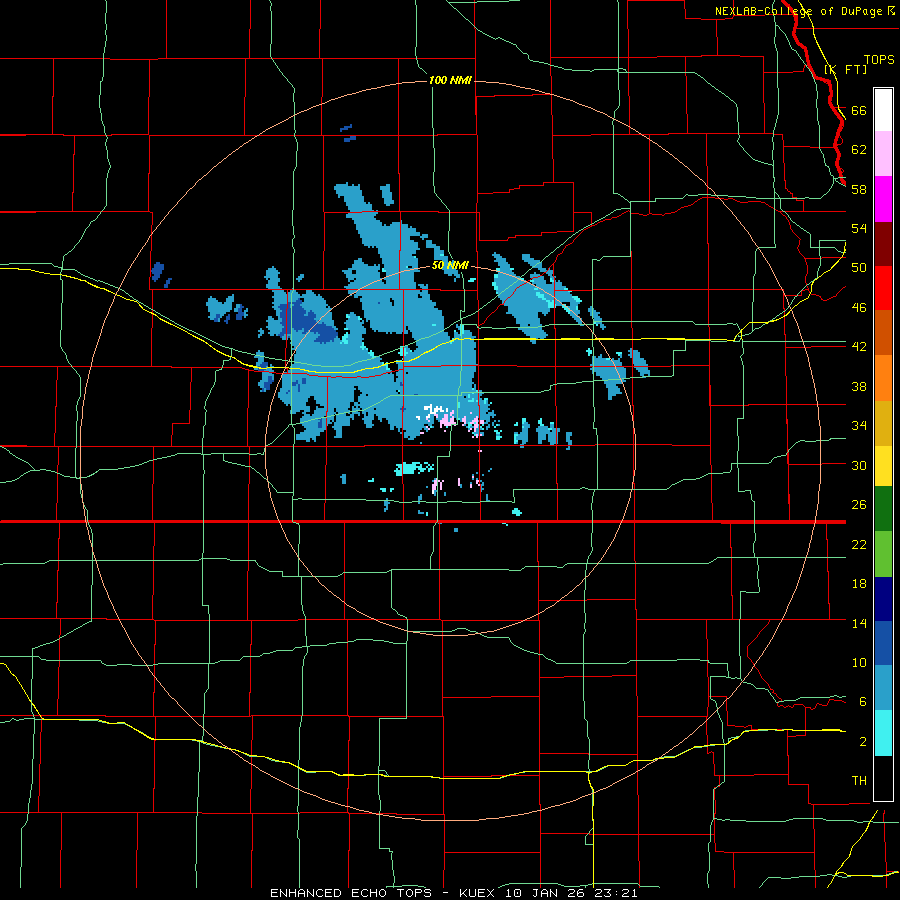Click the '10 JAN 26' date text
Image resolution: width=900 pixels, height=900 pixels.
pos(545,893)
